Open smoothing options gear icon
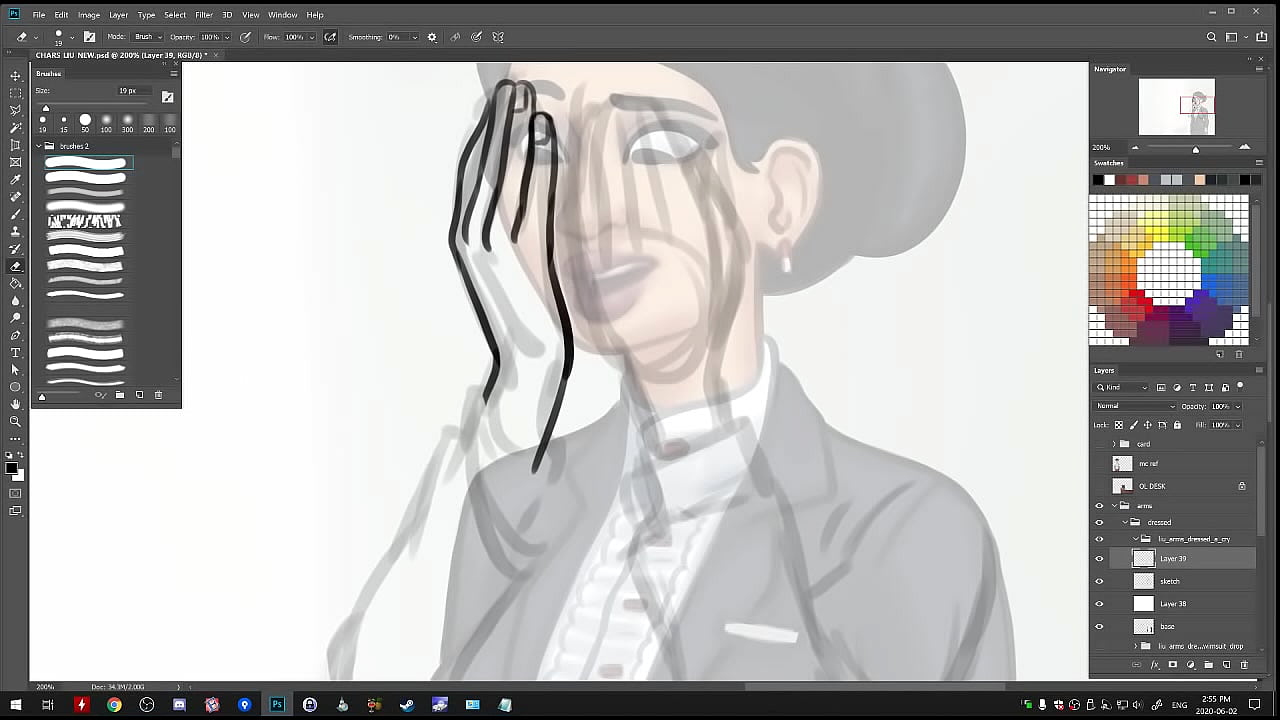 tap(432, 37)
